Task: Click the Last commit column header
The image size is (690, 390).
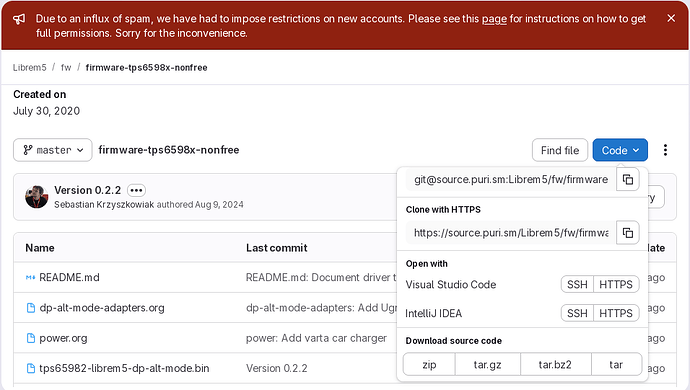Action: [x=276, y=248]
